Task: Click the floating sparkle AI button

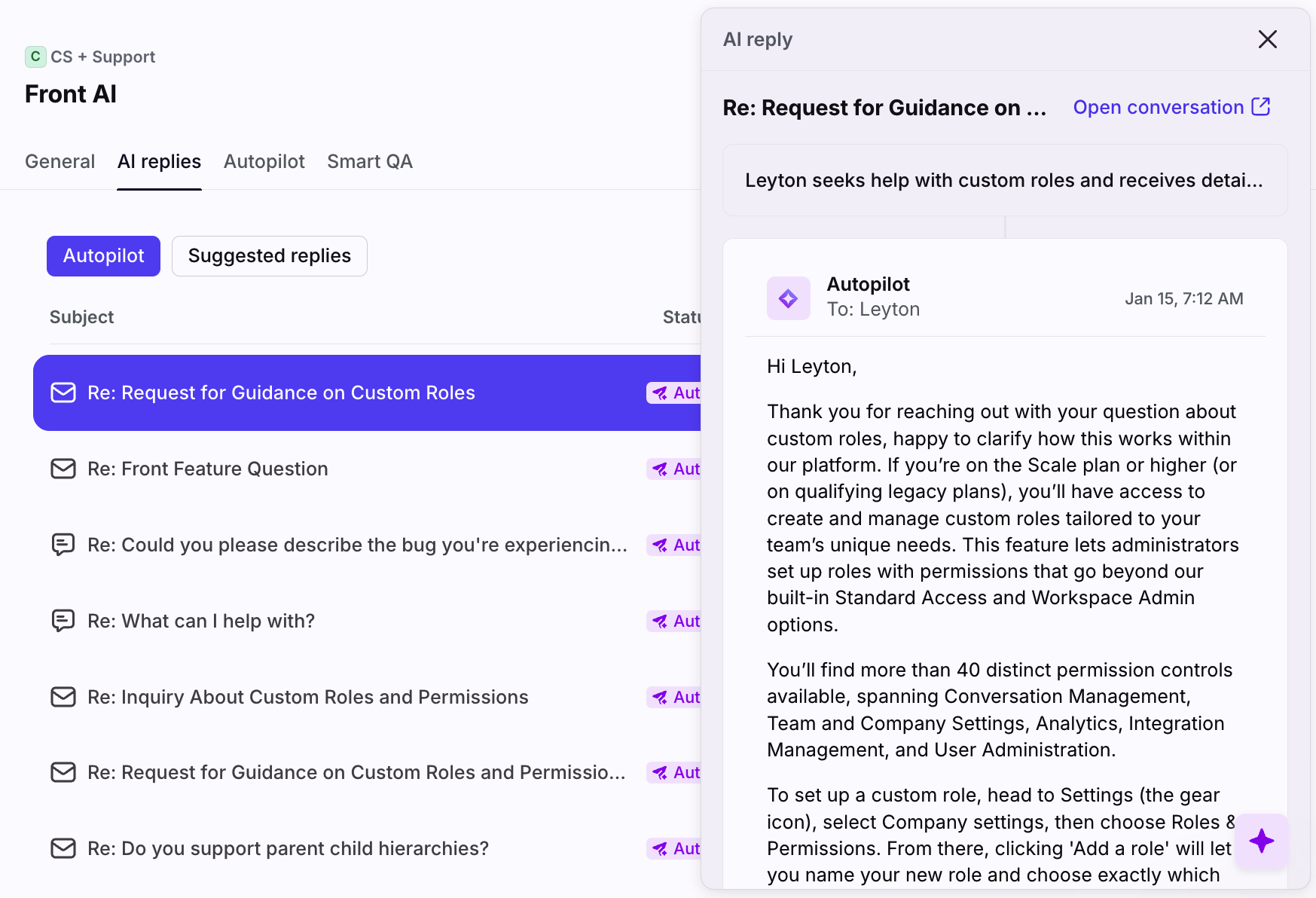Action: [1261, 841]
